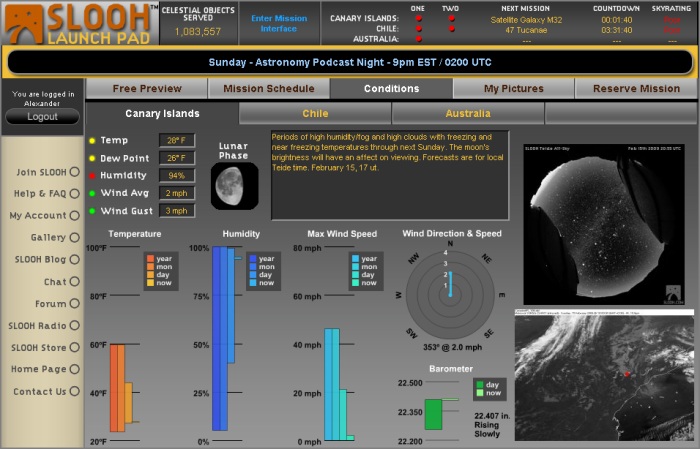
Task: Open the Contact Us link
Action: pos(40,391)
